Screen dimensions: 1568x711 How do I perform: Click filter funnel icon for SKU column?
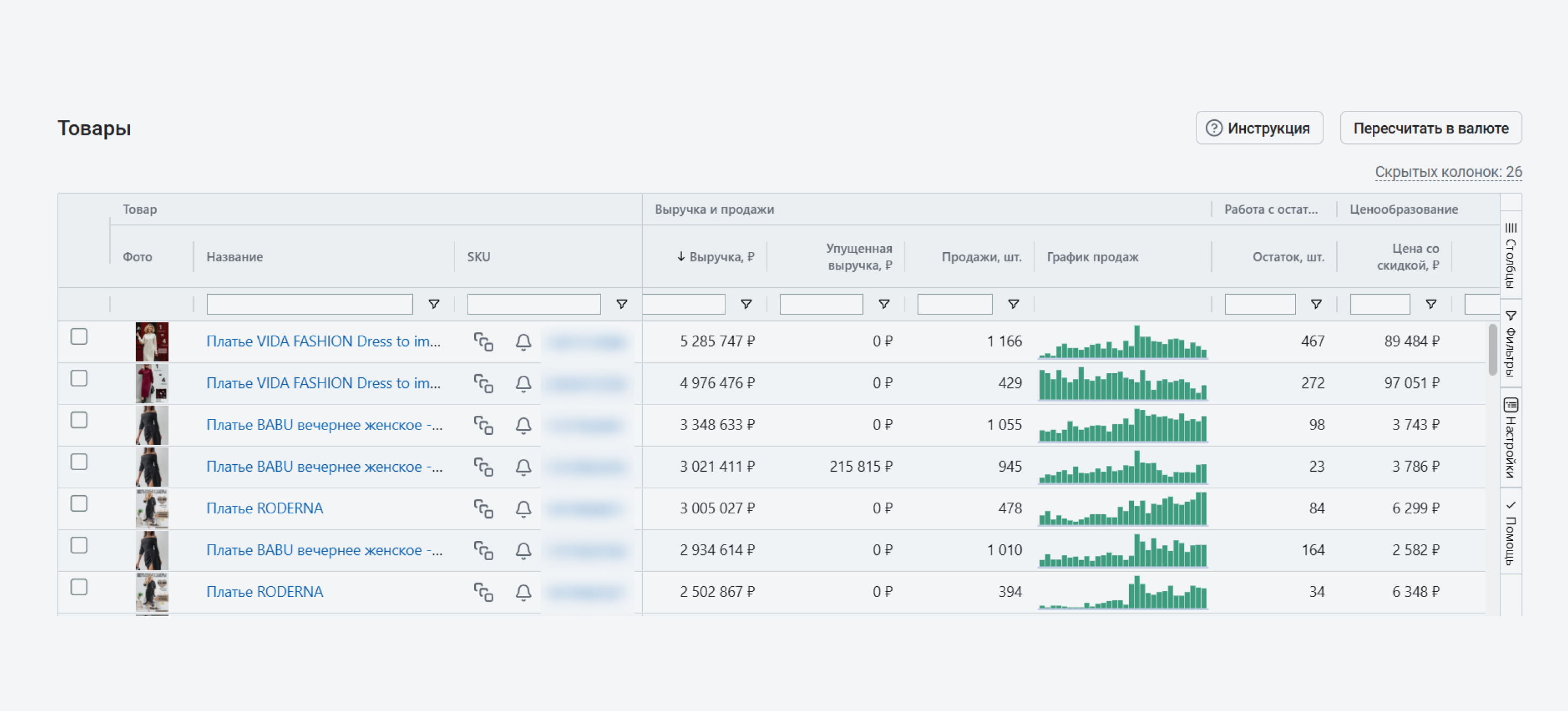pyautogui.click(x=621, y=304)
